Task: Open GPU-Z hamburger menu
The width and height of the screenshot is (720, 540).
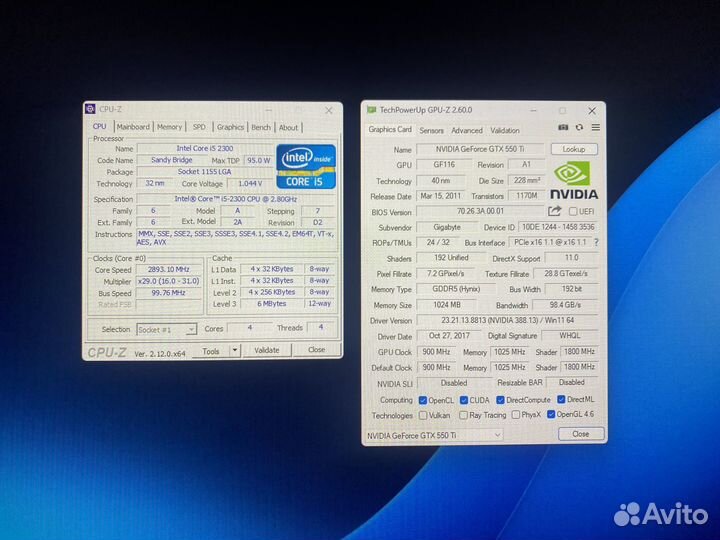Action: pyautogui.click(x=596, y=127)
